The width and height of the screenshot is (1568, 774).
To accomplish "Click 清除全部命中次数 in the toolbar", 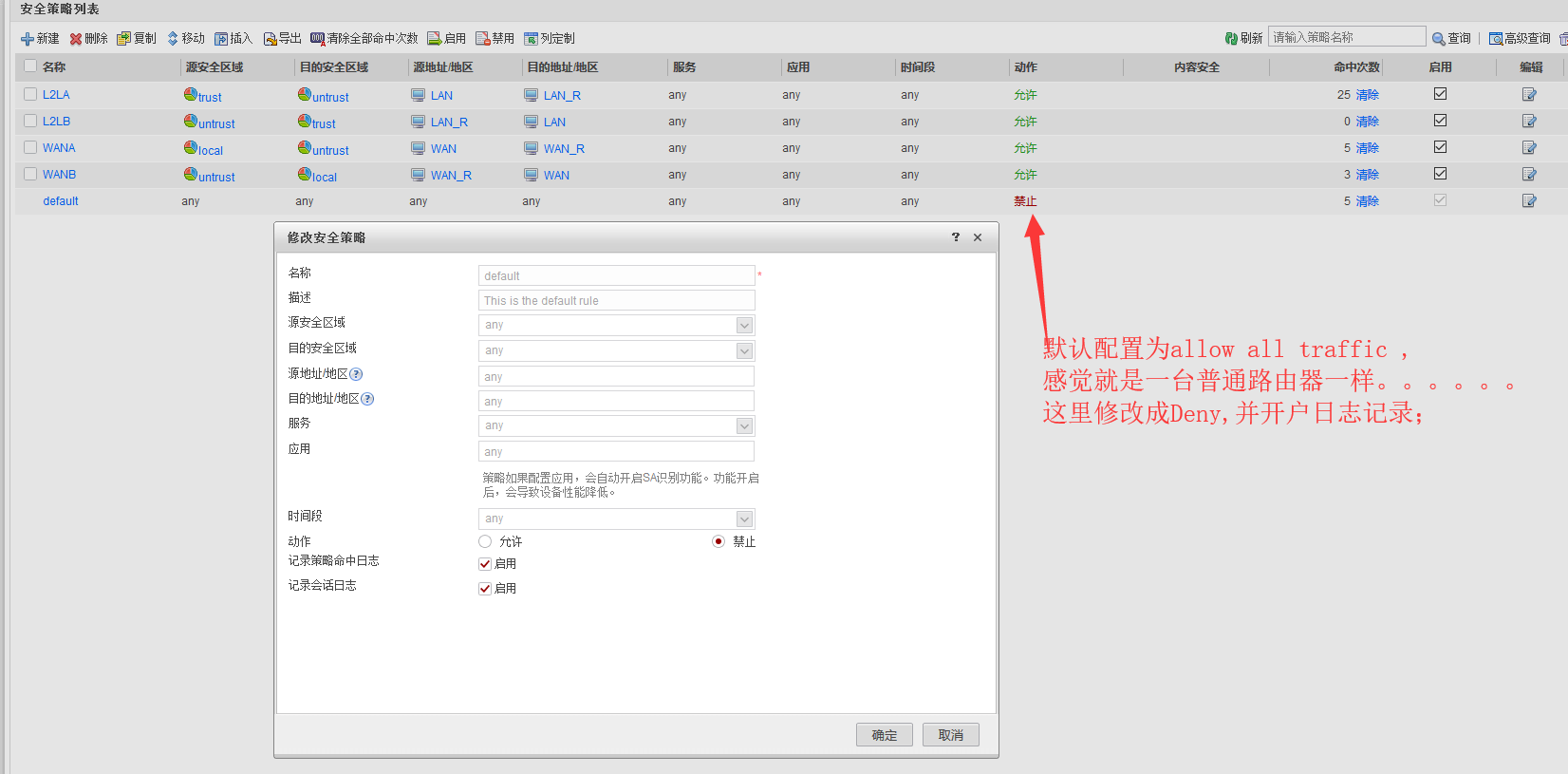I will (x=364, y=39).
